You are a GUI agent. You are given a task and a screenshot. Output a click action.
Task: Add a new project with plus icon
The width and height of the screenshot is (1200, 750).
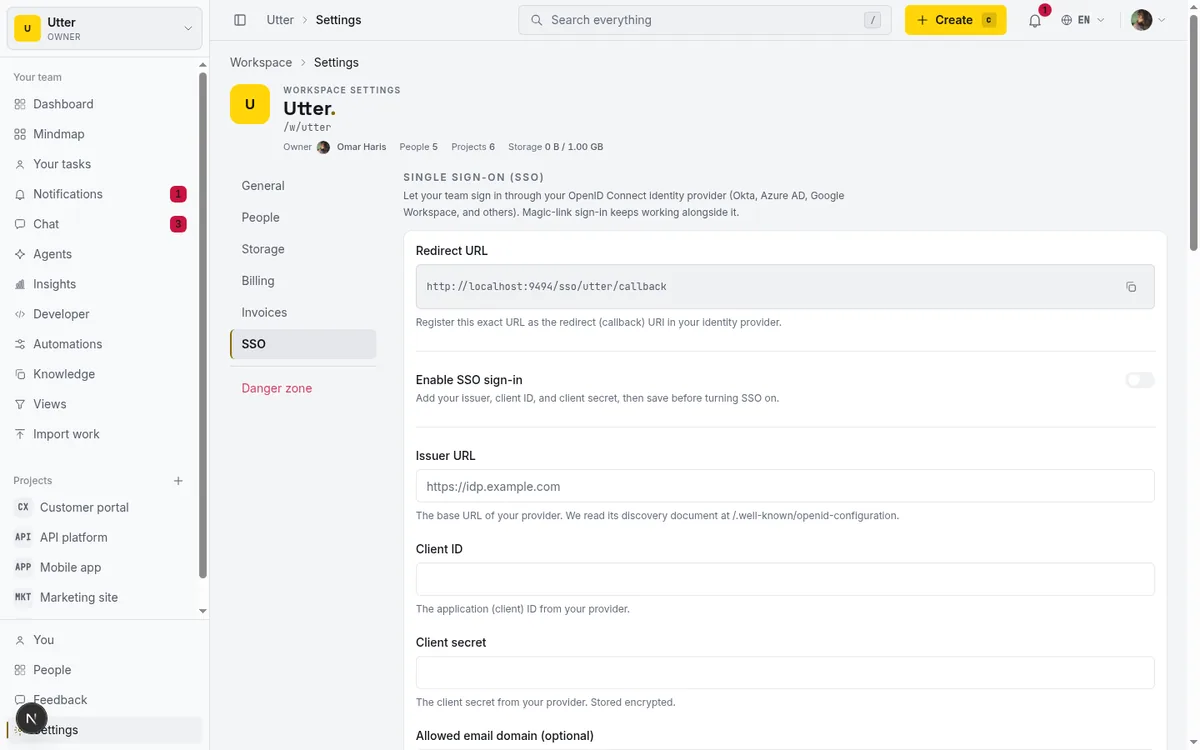[178, 481]
